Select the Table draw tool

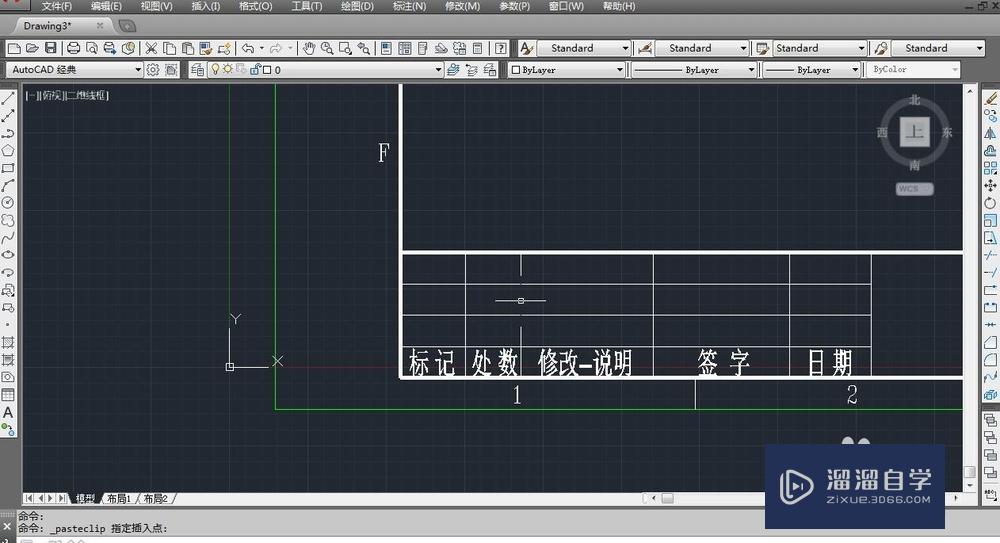(x=8, y=395)
